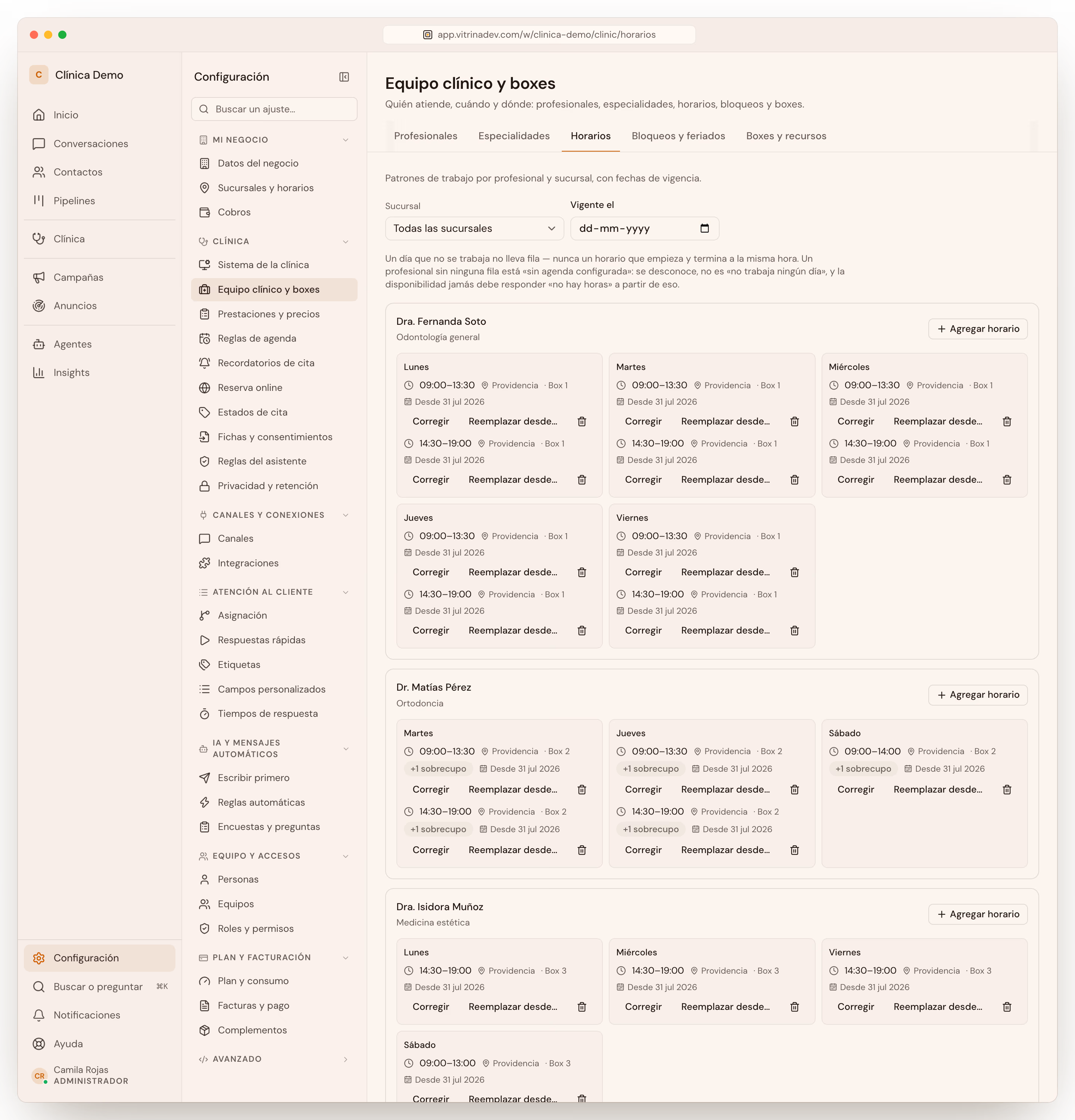Open the calendar picker in Vigente el

click(704, 228)
